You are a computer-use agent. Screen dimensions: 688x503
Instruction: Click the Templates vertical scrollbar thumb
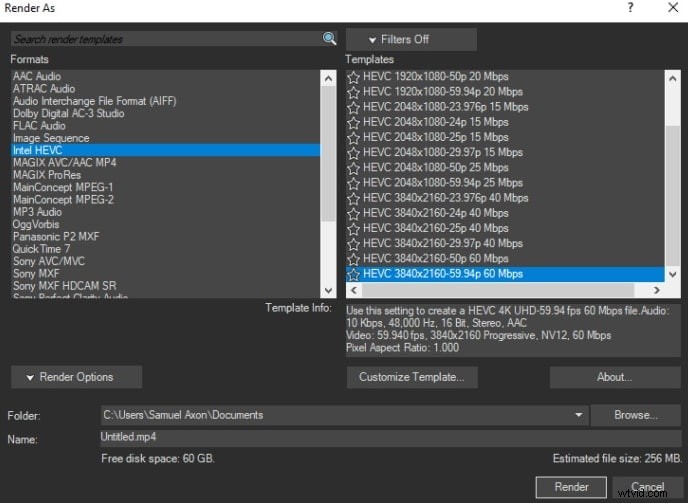coord(673,195)
